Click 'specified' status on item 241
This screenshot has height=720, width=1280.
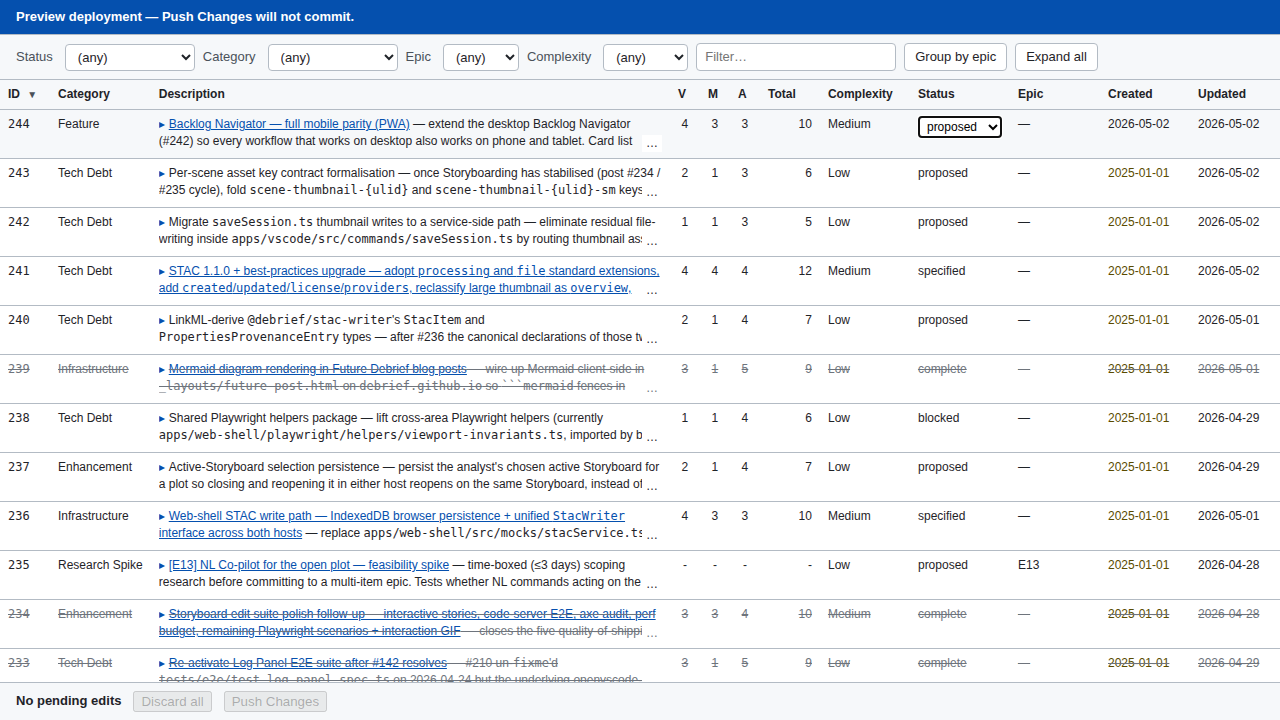coord(942,271)
